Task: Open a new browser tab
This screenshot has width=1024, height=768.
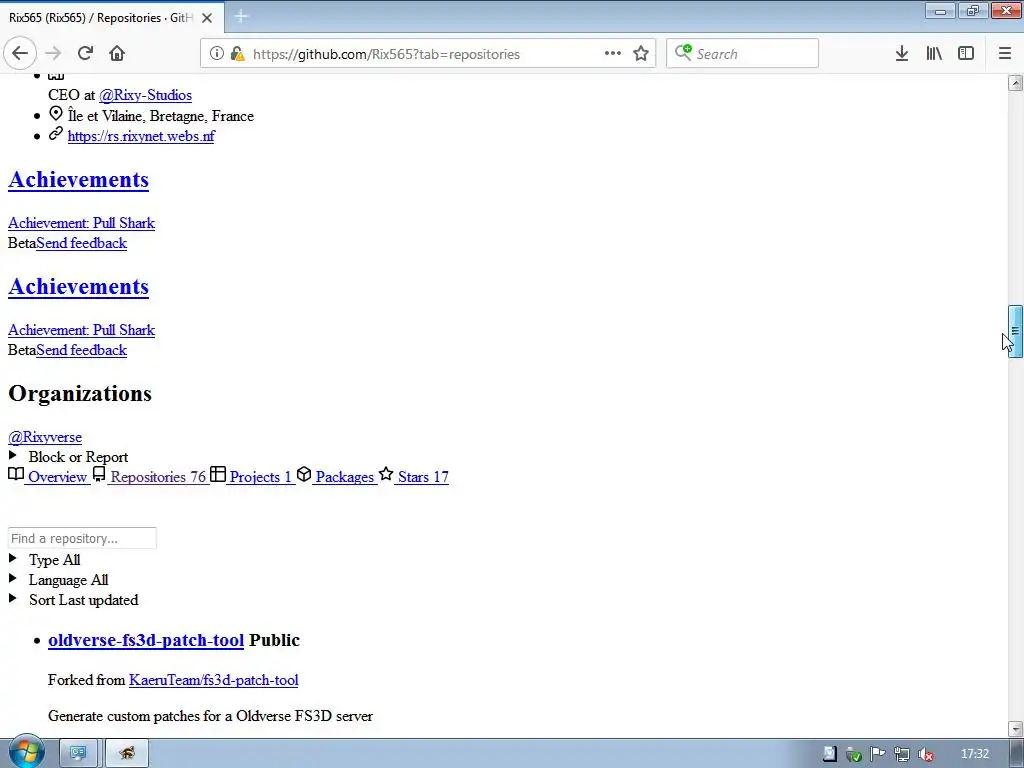Action: coord(241,17)
